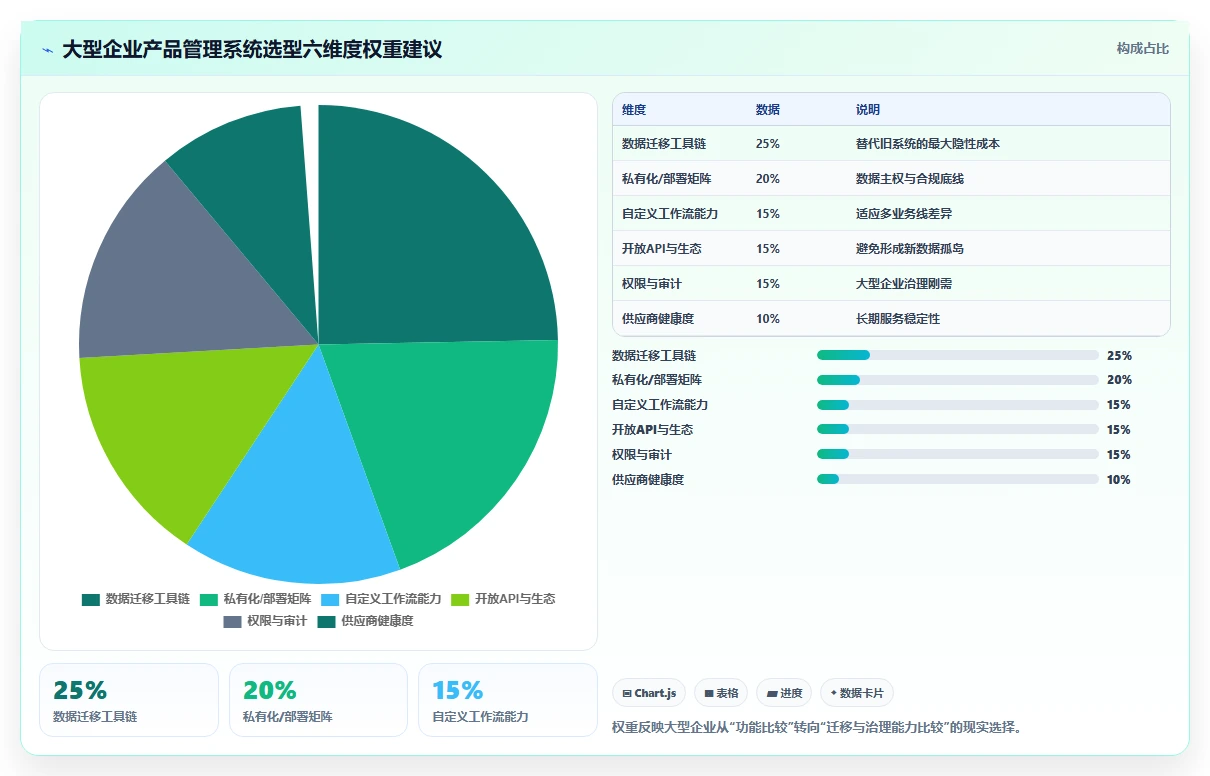Viewport: 1210px width, 776px height.
Task: Click table cell 权限与审计
Action: click(652, 284)
